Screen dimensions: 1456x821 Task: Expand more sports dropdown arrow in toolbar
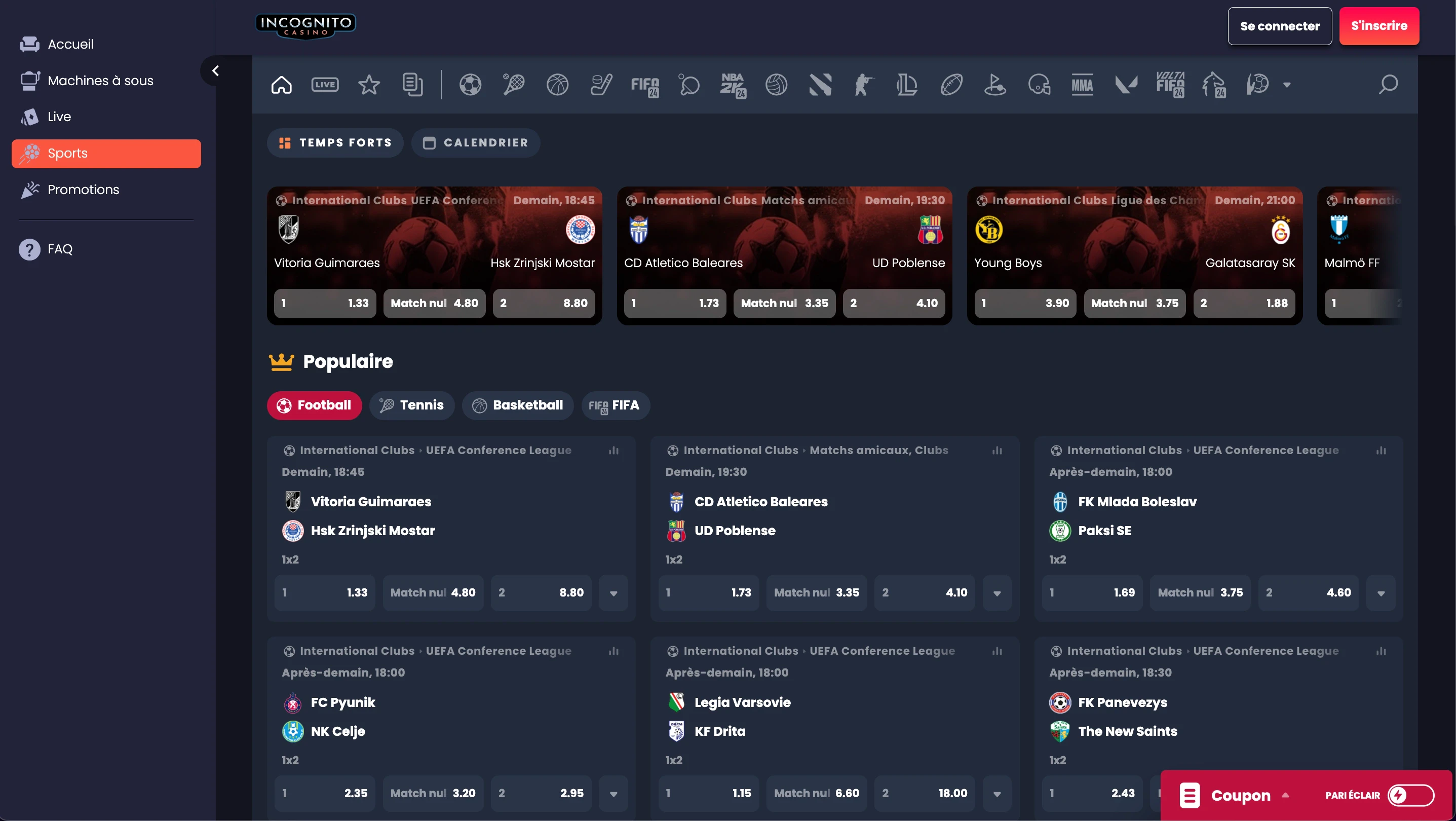pos(1287,85)
